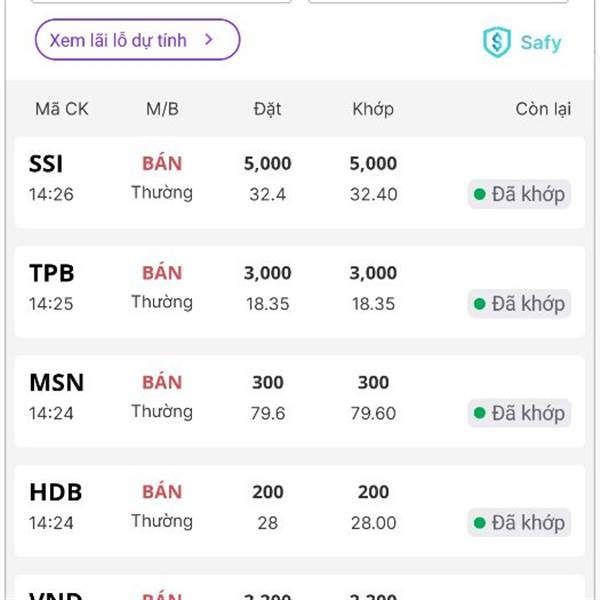
Task: Sort by Còn lại column header
Action: (x=543, y=109)
